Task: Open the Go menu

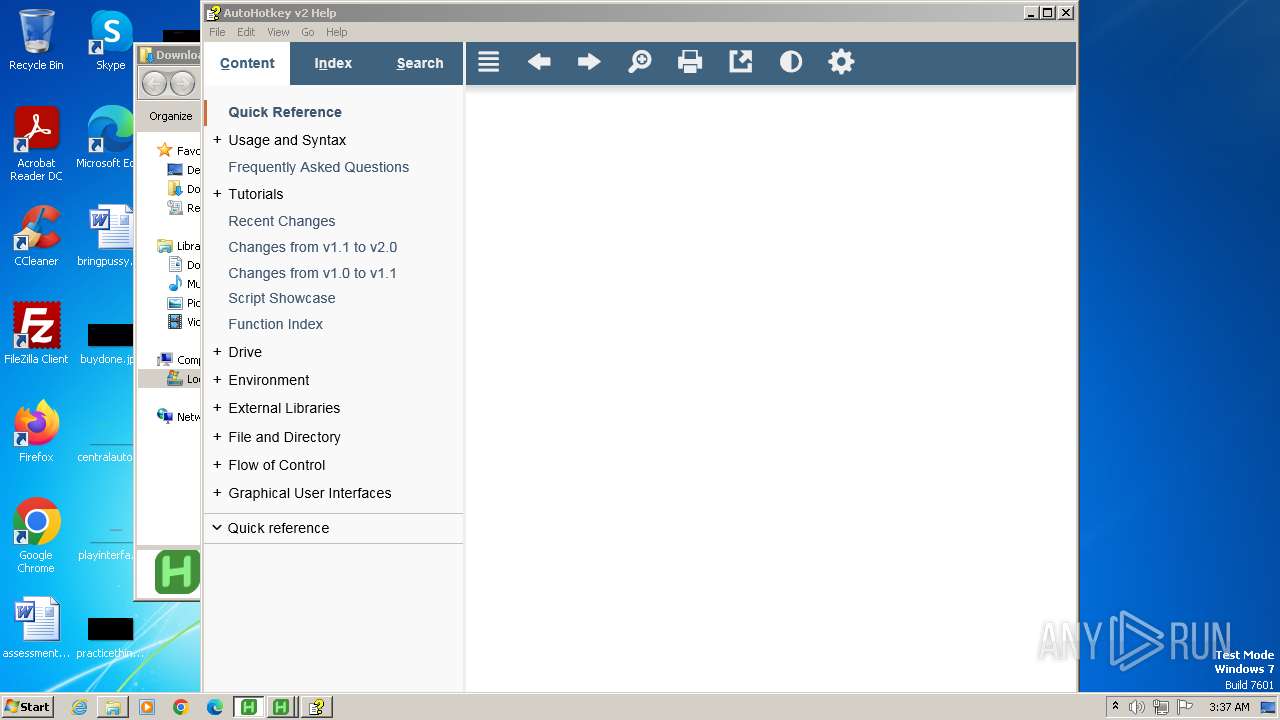Action: [x=308, y=32]
